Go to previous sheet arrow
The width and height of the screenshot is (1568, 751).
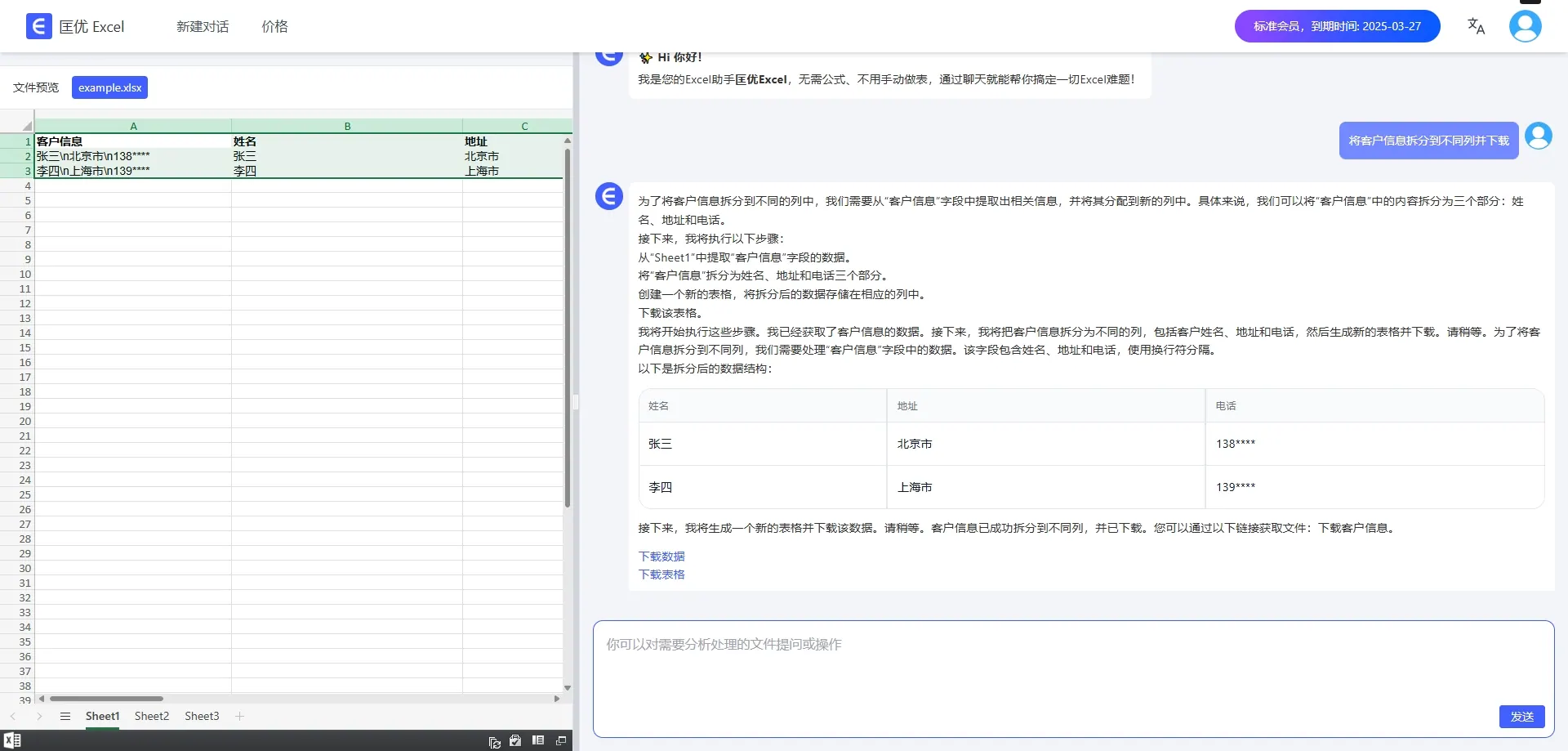(13, 716)
